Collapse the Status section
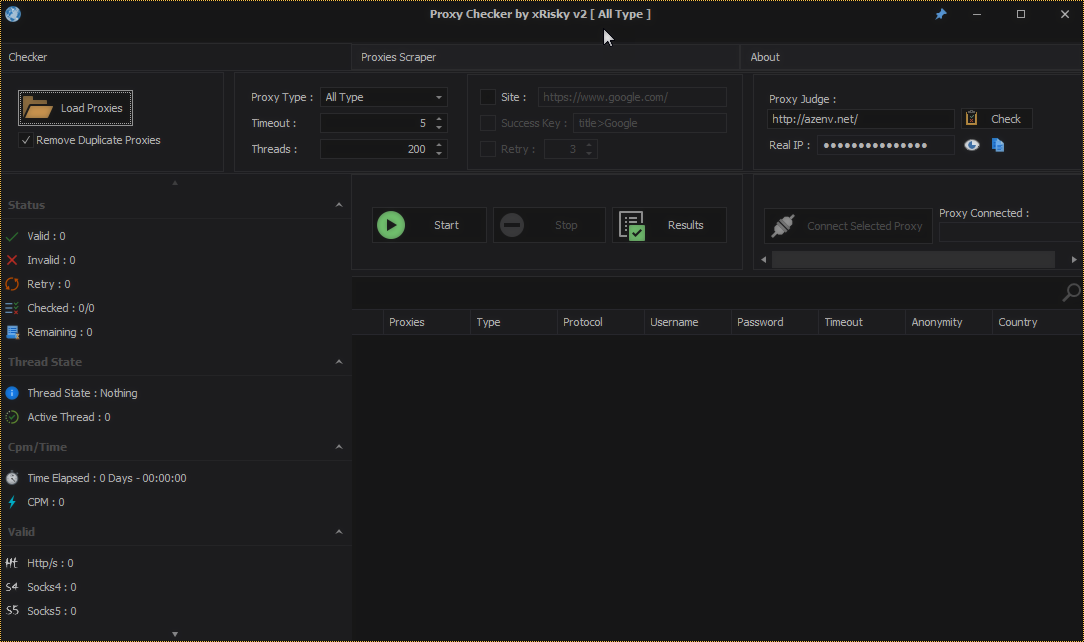1084x642 pixels. click(339, 205)
